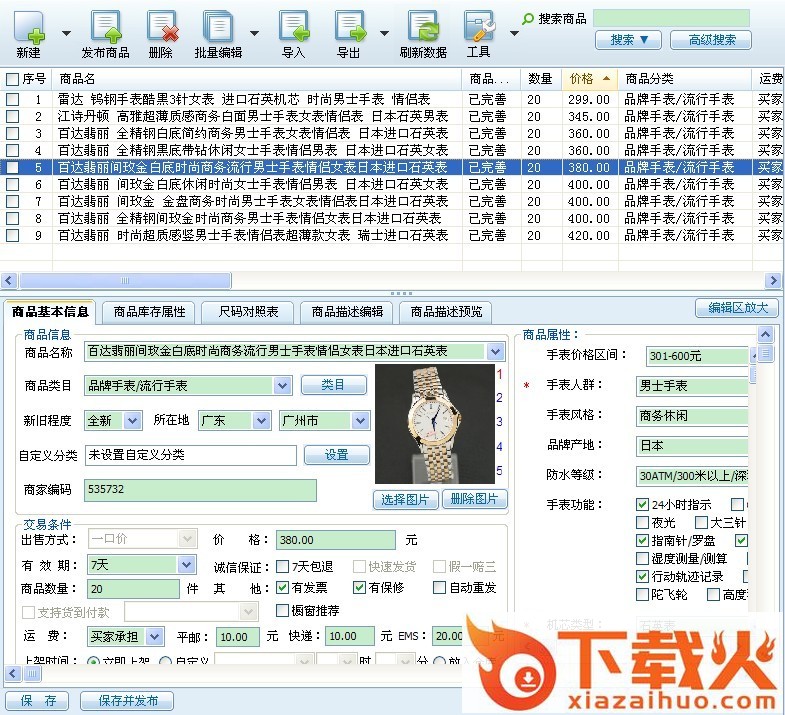
Task: Click the 商家编码 merchant code input field
Action: click(200, 490)
